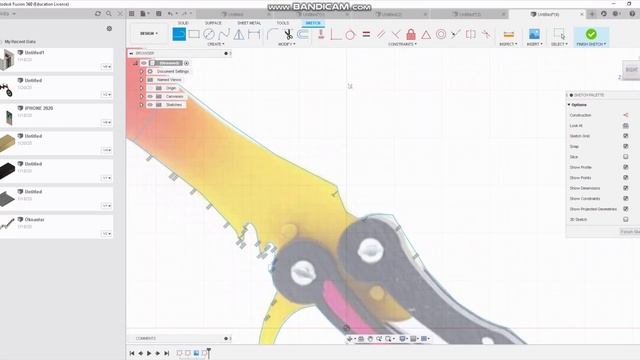Enable 3D Sketch checkbox
The height and width of the screenshot is (360, 640).
(x=625, y=219)
